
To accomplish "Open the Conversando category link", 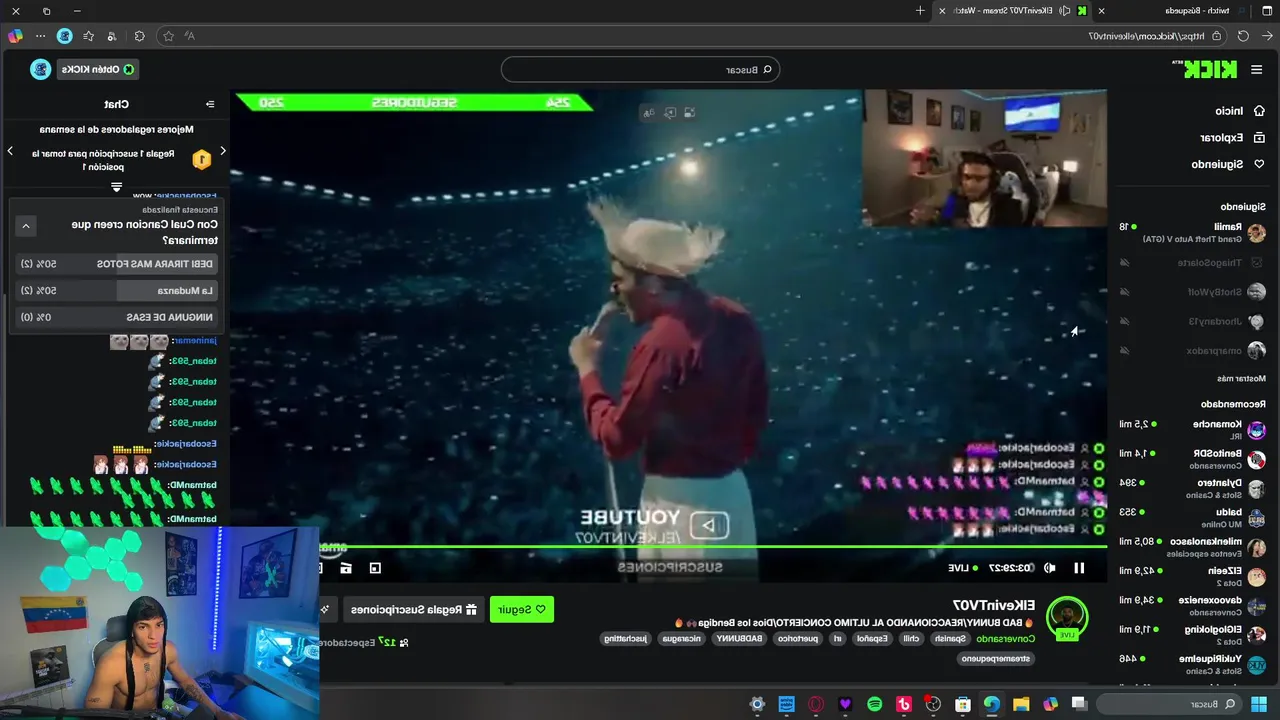I will [1006, 639].
